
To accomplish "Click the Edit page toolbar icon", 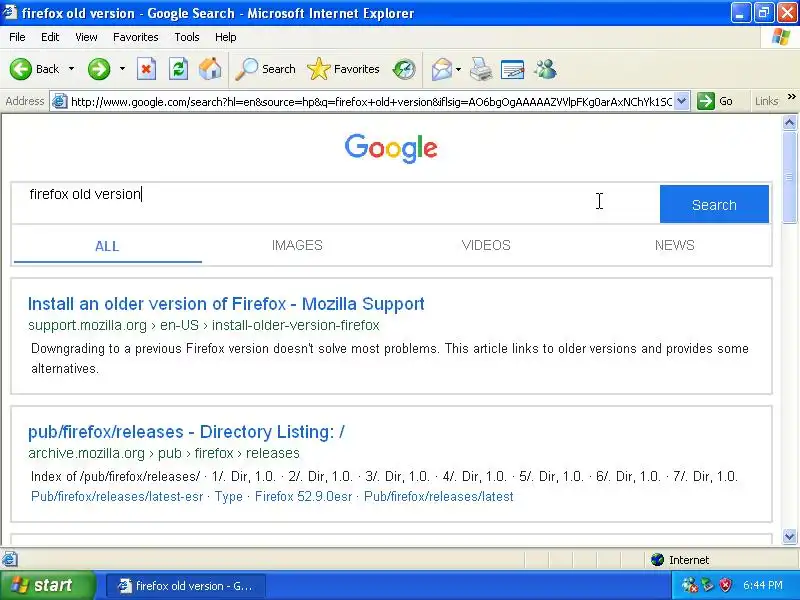I will click(513, 69).
